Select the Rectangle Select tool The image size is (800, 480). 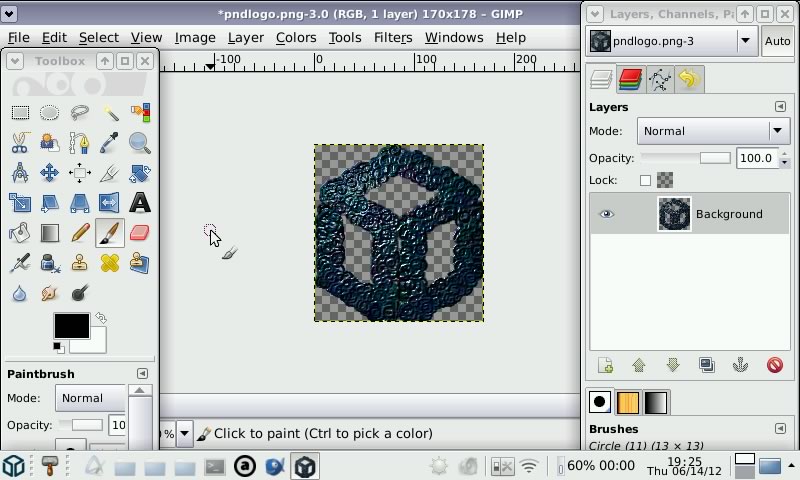click(x=20, y=112)
